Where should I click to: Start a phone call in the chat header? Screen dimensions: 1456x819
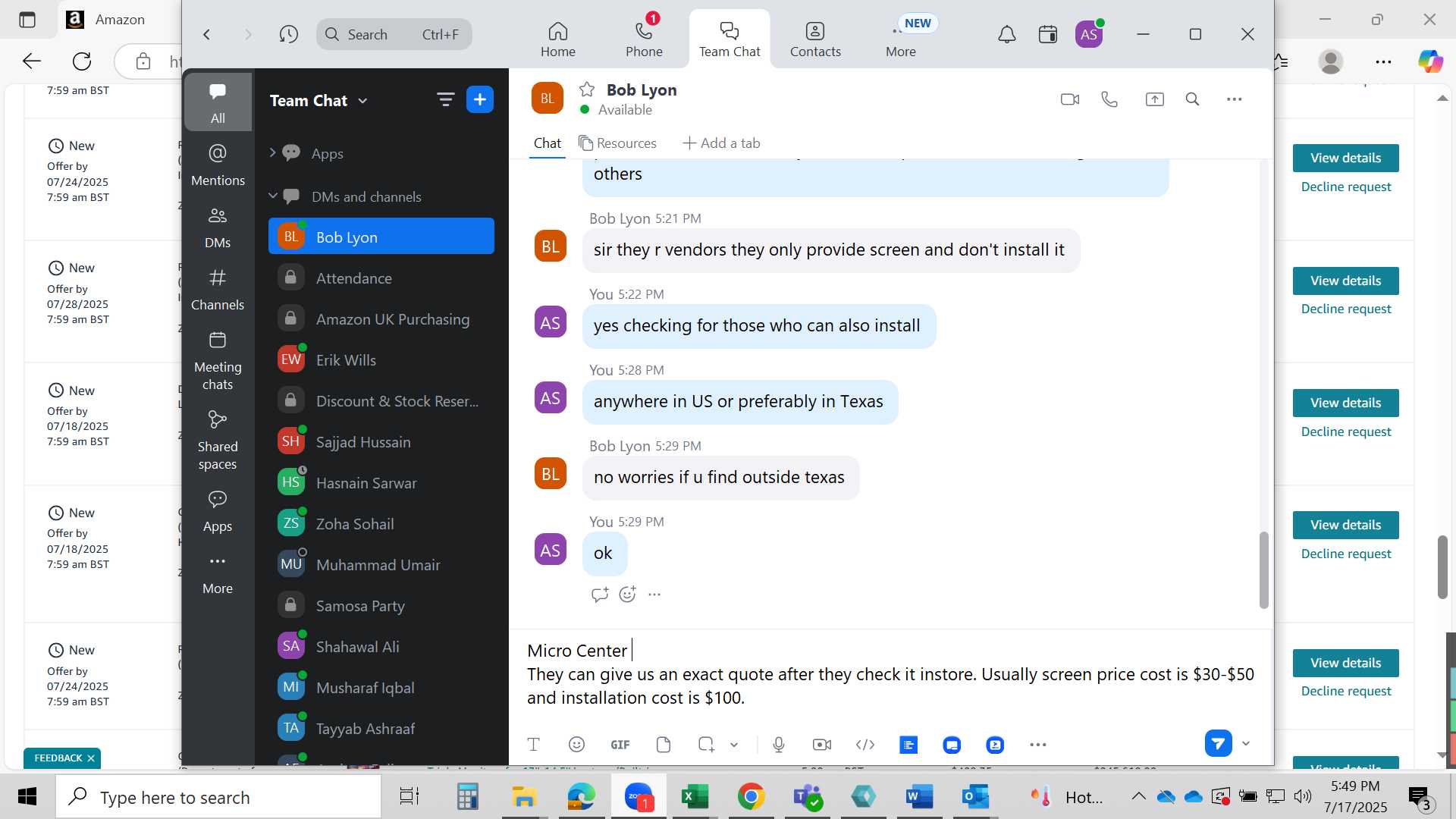[1109, 99]
